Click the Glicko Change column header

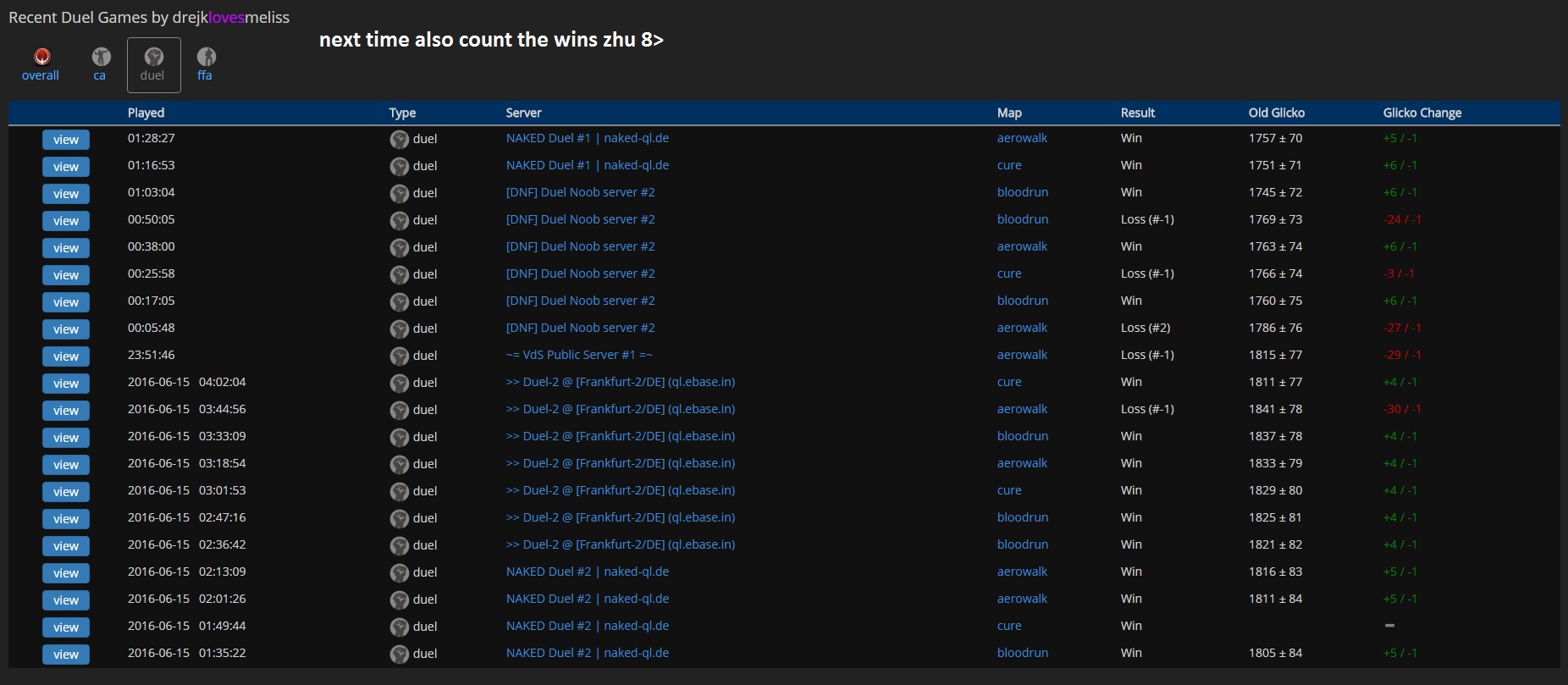click(x=1422, y=113)
